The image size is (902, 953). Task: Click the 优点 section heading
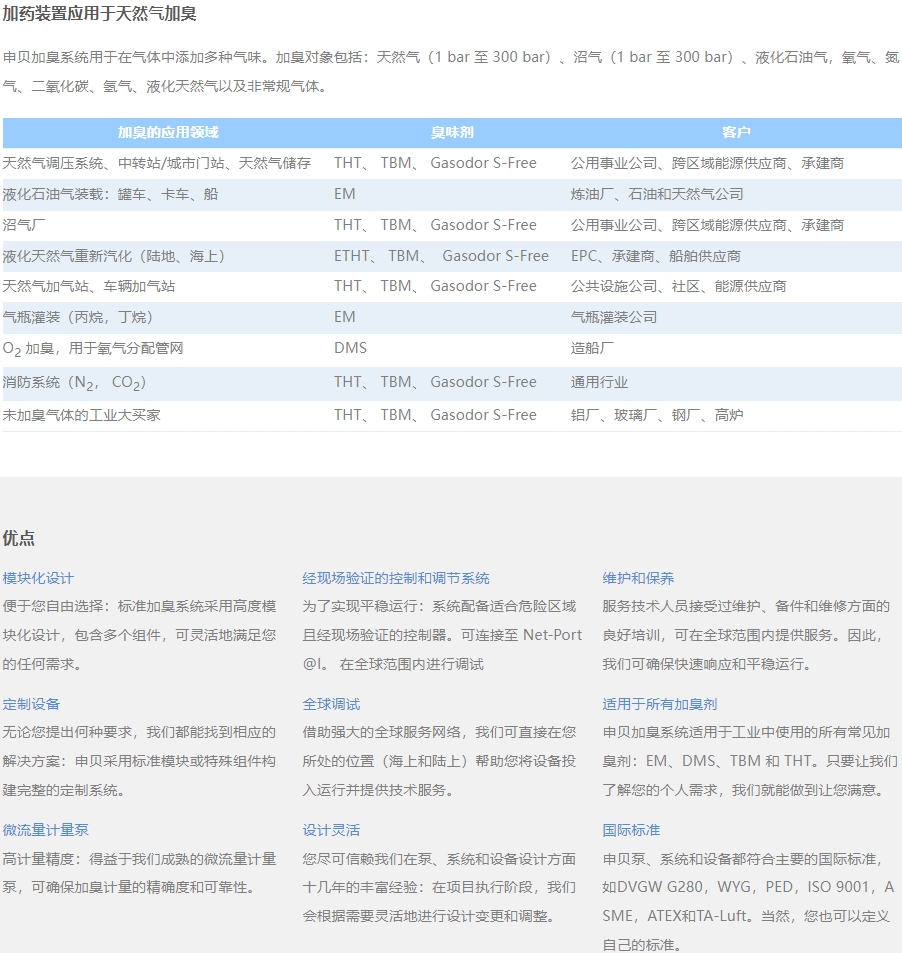tap(19, 538)
